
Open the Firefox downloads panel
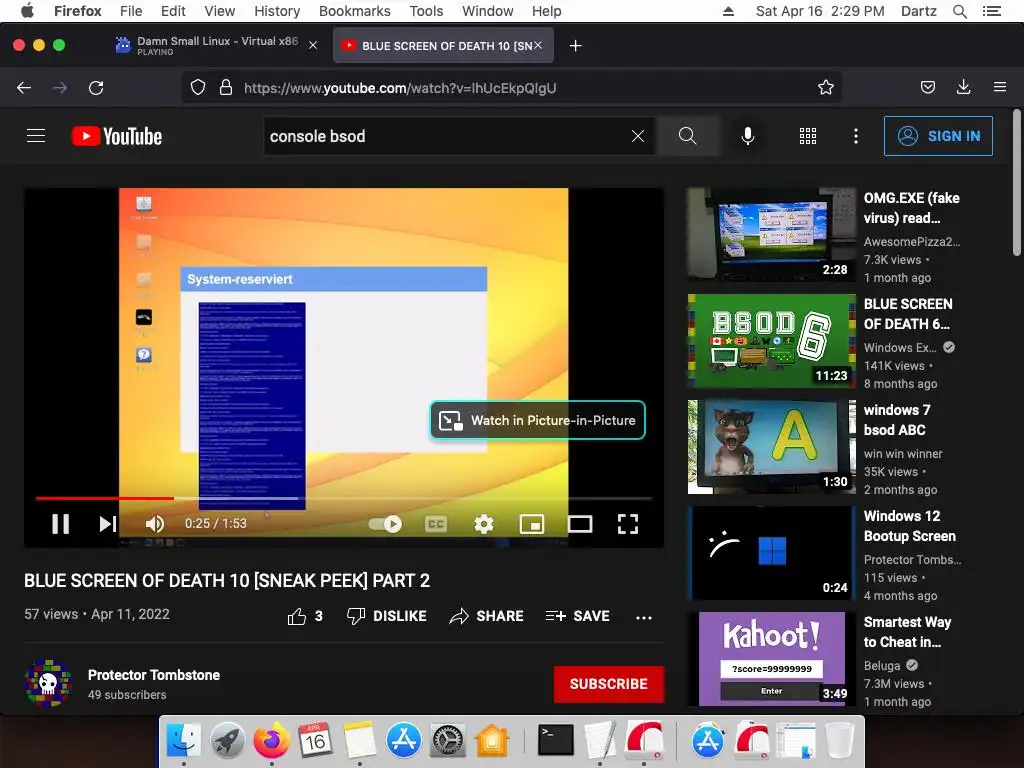[x=963, y=88]
